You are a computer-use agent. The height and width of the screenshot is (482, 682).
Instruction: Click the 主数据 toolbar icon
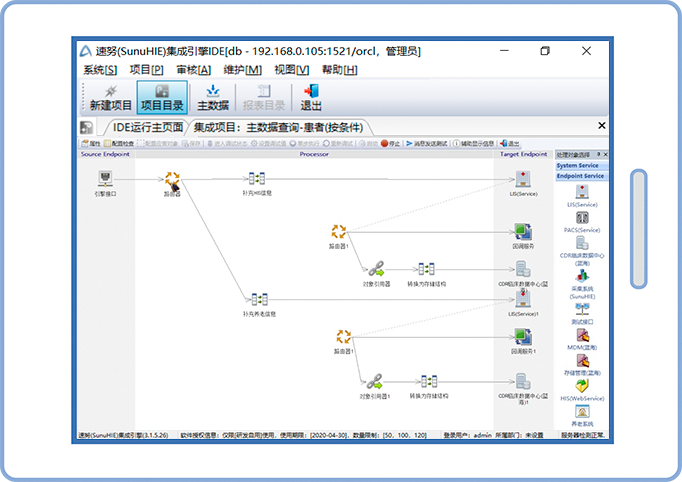click(212, 97)
